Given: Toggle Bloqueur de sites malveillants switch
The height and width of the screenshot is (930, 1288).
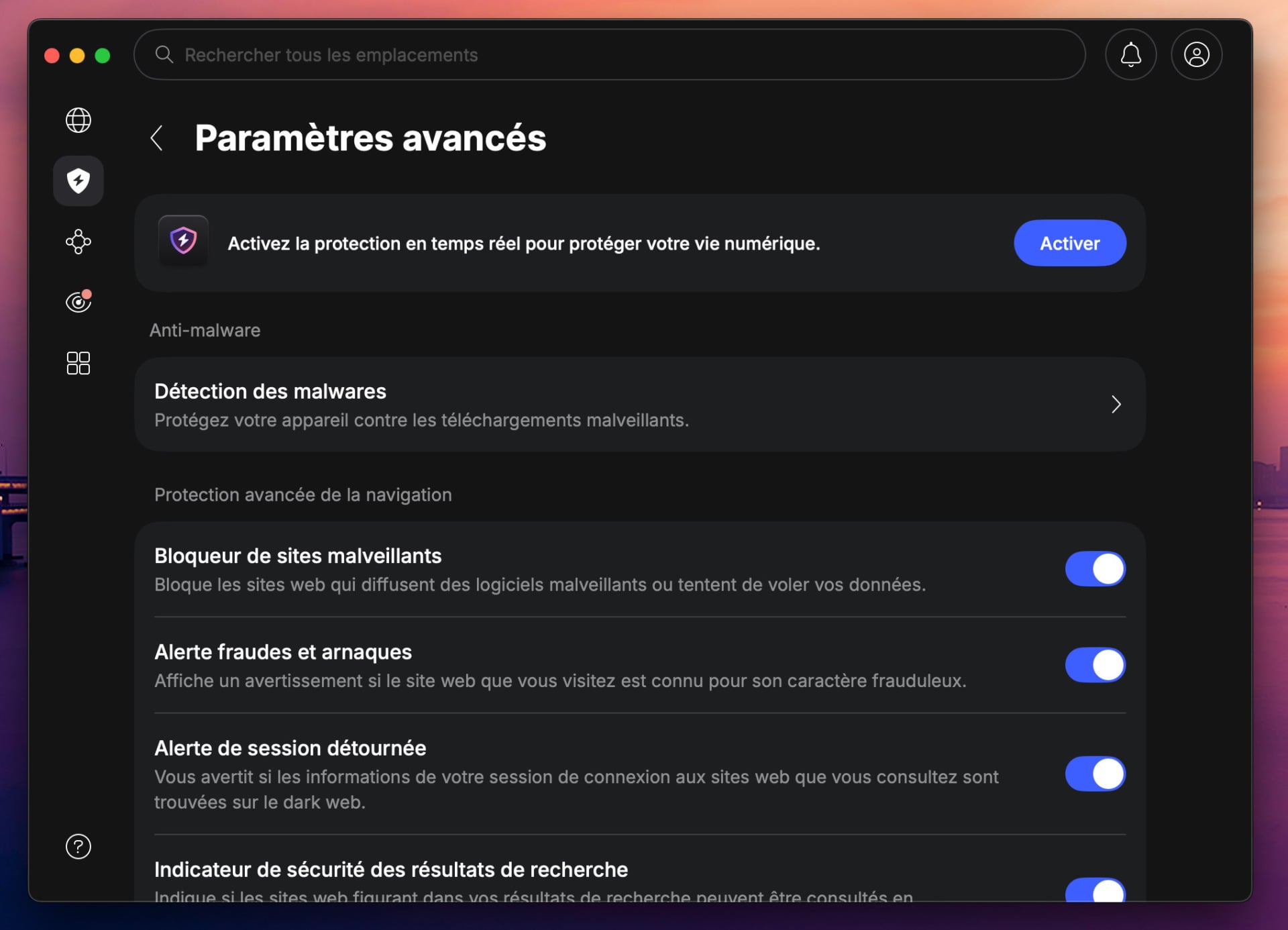Looking at the screenshot, I should pyautogui.click(x=1095, y=569).
